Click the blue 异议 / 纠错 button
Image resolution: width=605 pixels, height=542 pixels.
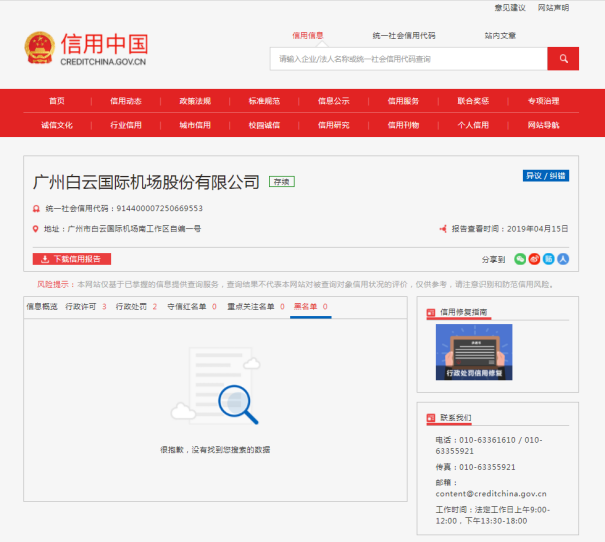coord(546,176)
